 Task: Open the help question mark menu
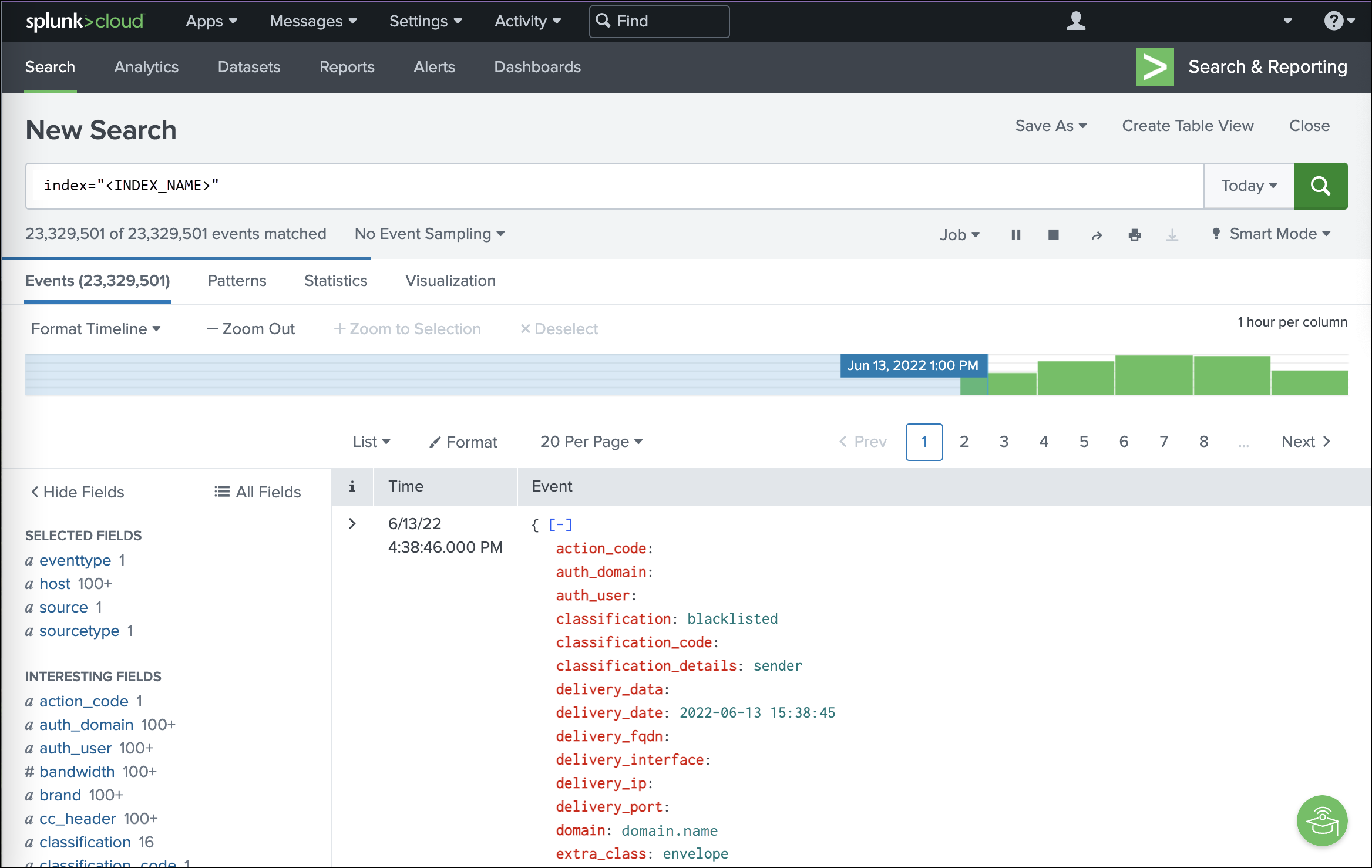1339,21
